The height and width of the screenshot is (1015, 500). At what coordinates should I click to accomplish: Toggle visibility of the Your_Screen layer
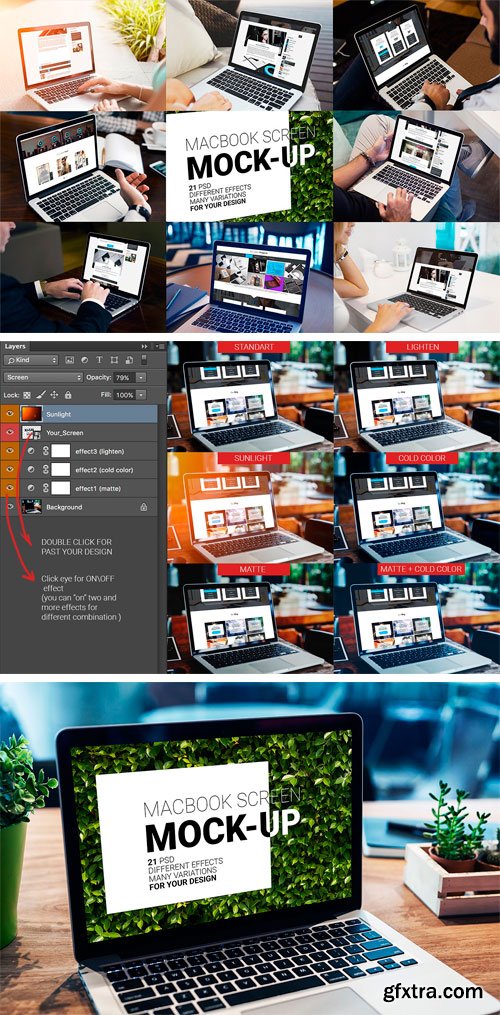[x=10, y=432]
